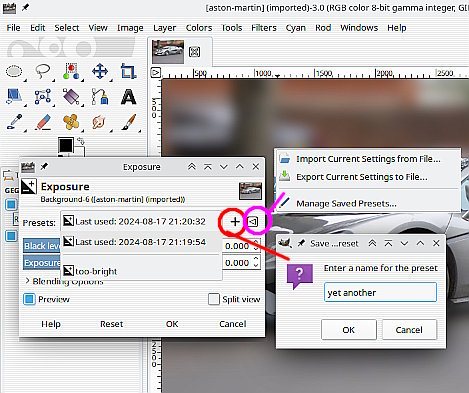Select the Text tool
The width and height of the screenshot is (469, 393).
pos(128,97)
